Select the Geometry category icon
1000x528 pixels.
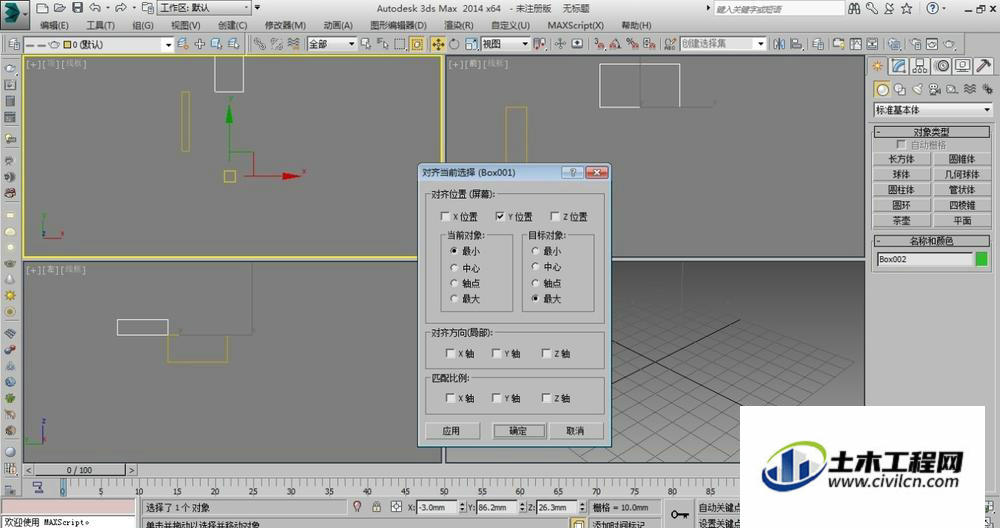pos(882,89)
